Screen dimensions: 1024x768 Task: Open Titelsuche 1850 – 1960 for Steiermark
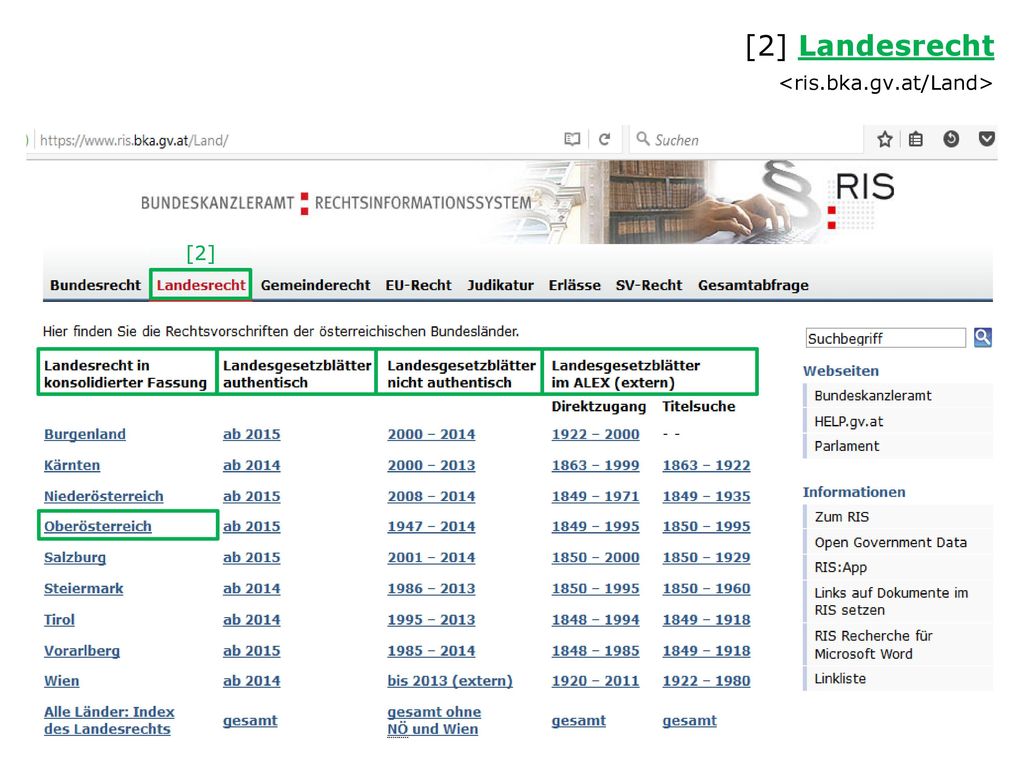pyautogui.click(x=707, y=588)
